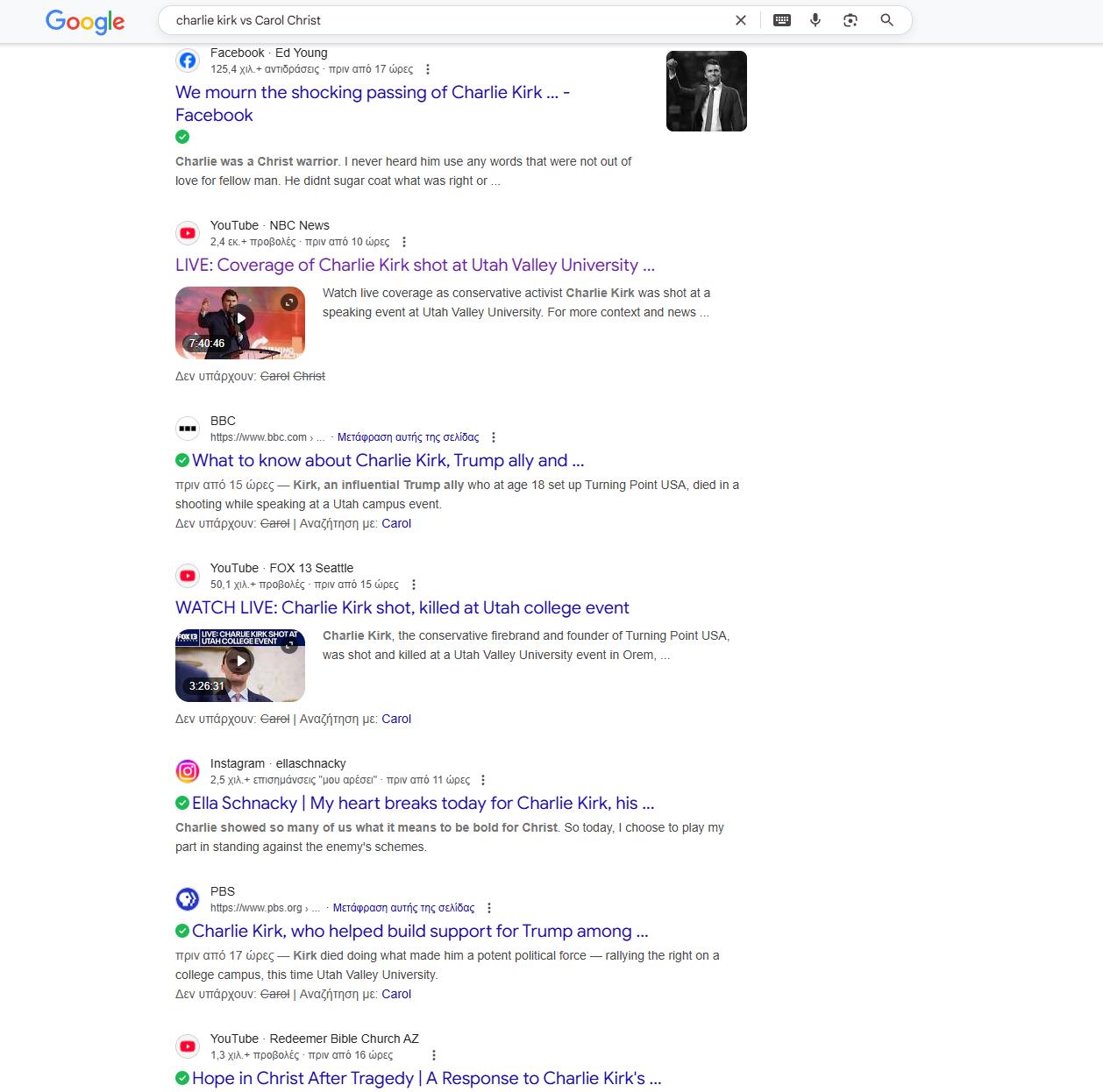Open 'What to know about Charlie Kirk' link
Viewport: 1103px width, 1092px height.
[388, 460]
